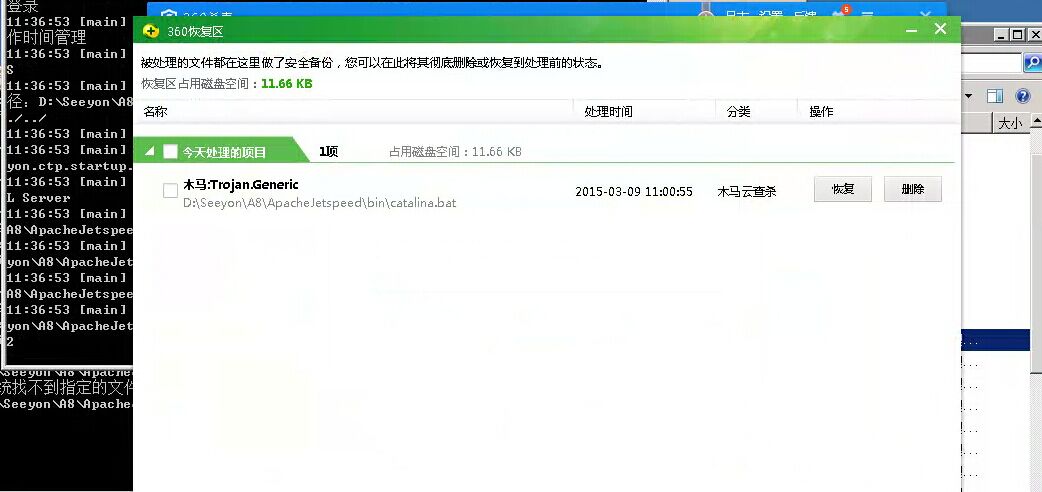Check the 今天处理的项目 group checkbox
The width and height of the screenshot is (1042, 492).
coord(170,152)
